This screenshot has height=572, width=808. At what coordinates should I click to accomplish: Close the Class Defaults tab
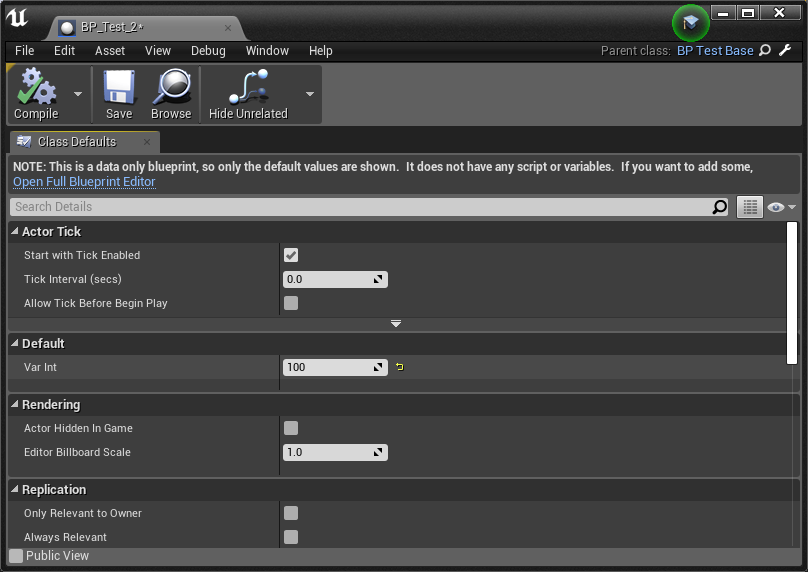pyautogui.click(x=147, y=142)
